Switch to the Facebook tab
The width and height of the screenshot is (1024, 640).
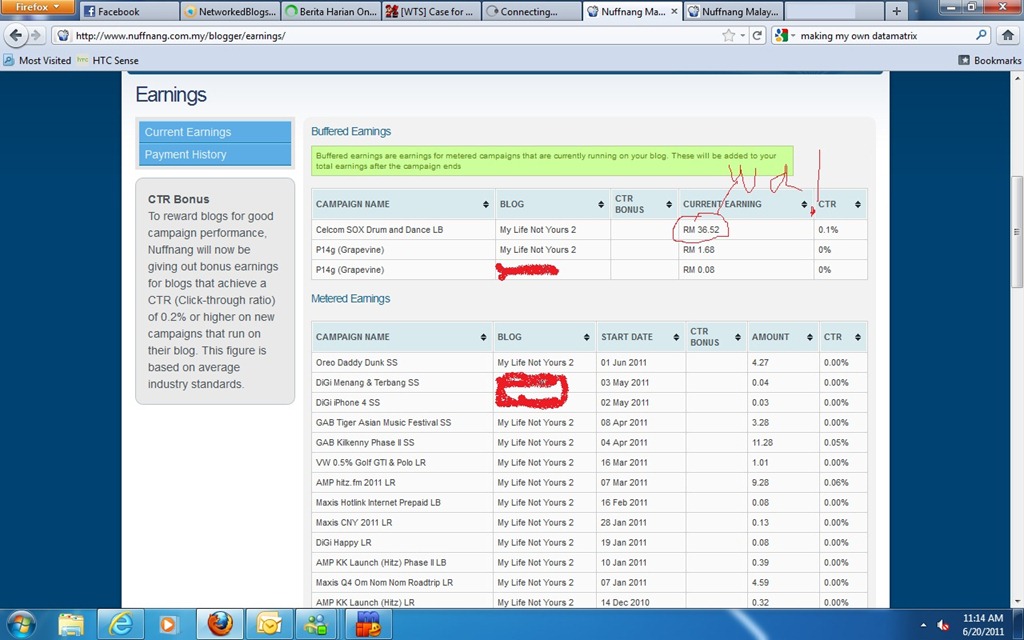click(129, 11)
